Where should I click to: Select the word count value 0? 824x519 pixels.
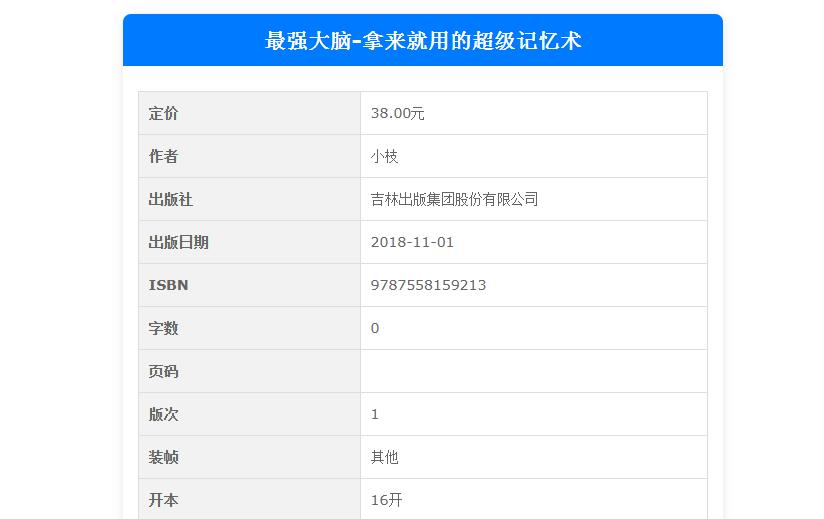click(x=375, y=329)
